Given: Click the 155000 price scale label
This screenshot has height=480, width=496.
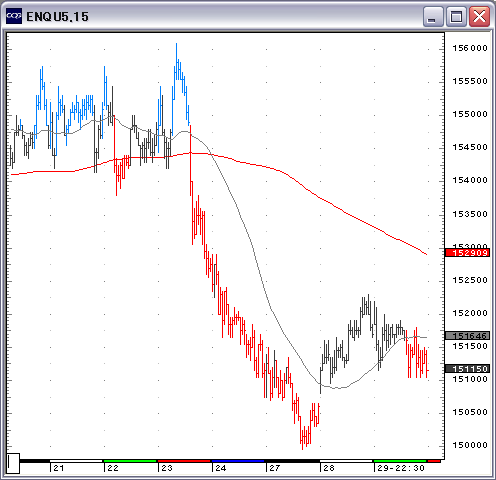Looking at the screenshot, I should (x=470, y=114).
